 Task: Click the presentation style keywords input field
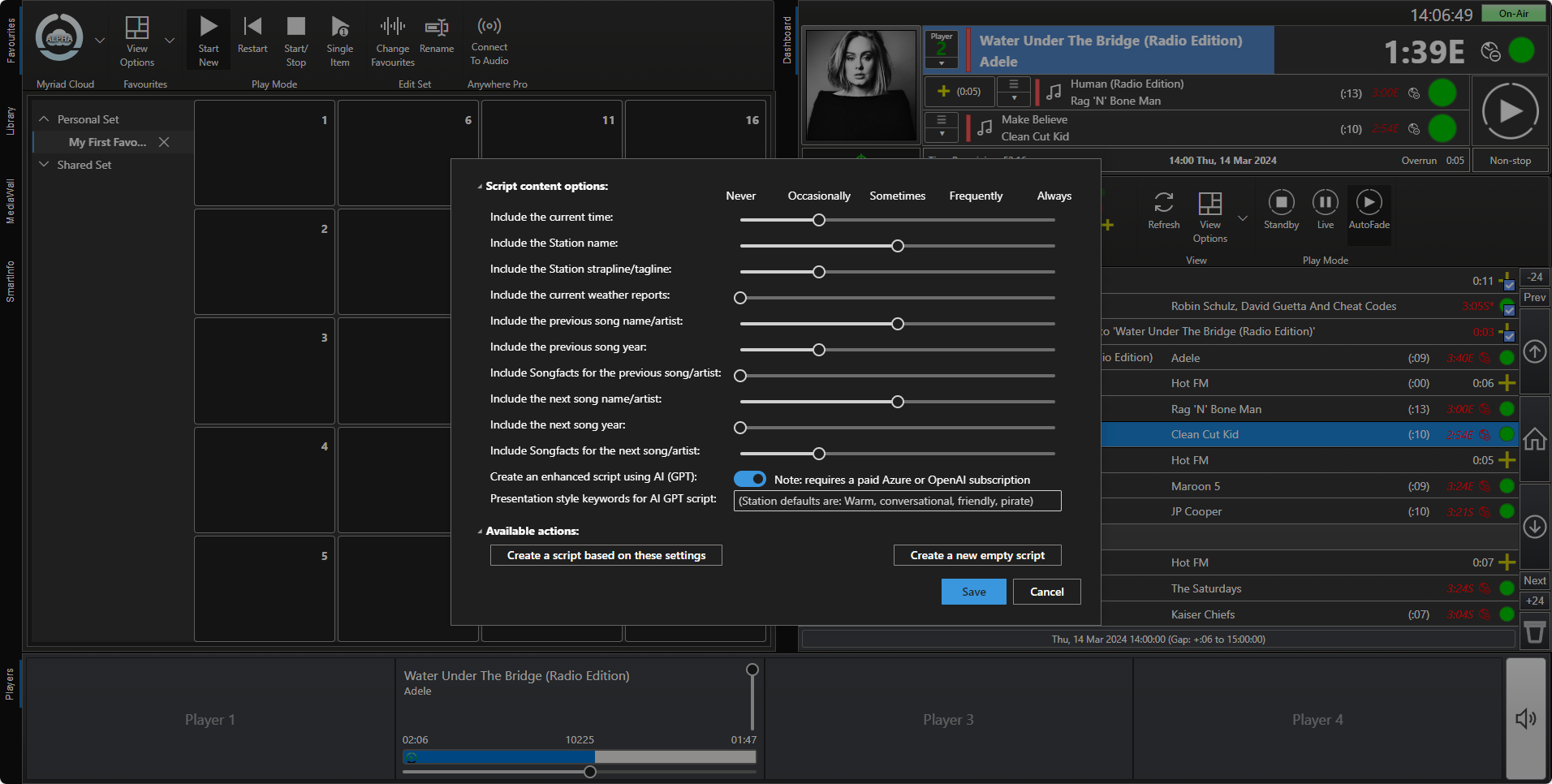pos(896,501)
